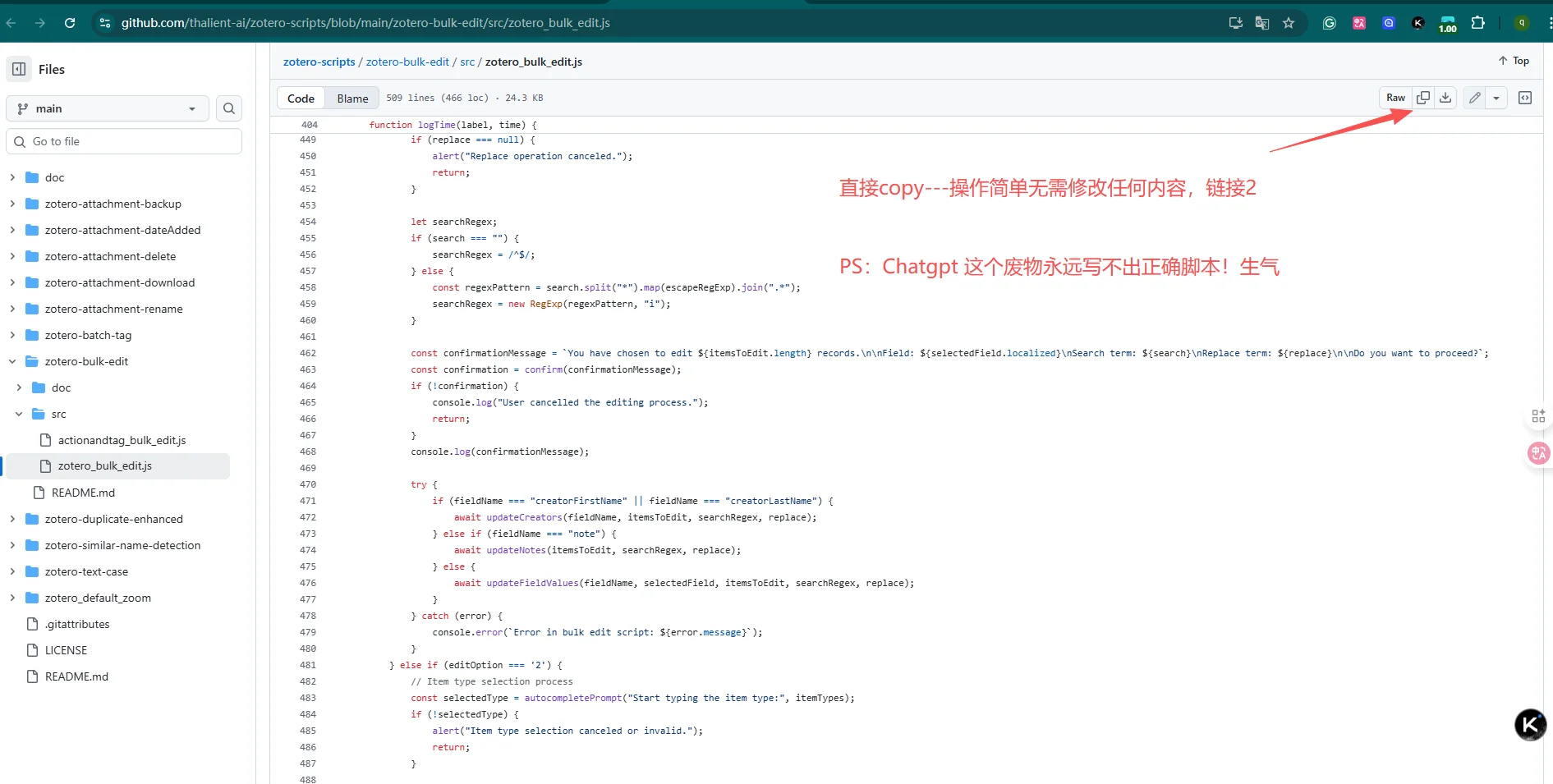Screen dimensions: 1553x784
Task: Click the Grammarly extension icon
Action: pos(1329,22)
